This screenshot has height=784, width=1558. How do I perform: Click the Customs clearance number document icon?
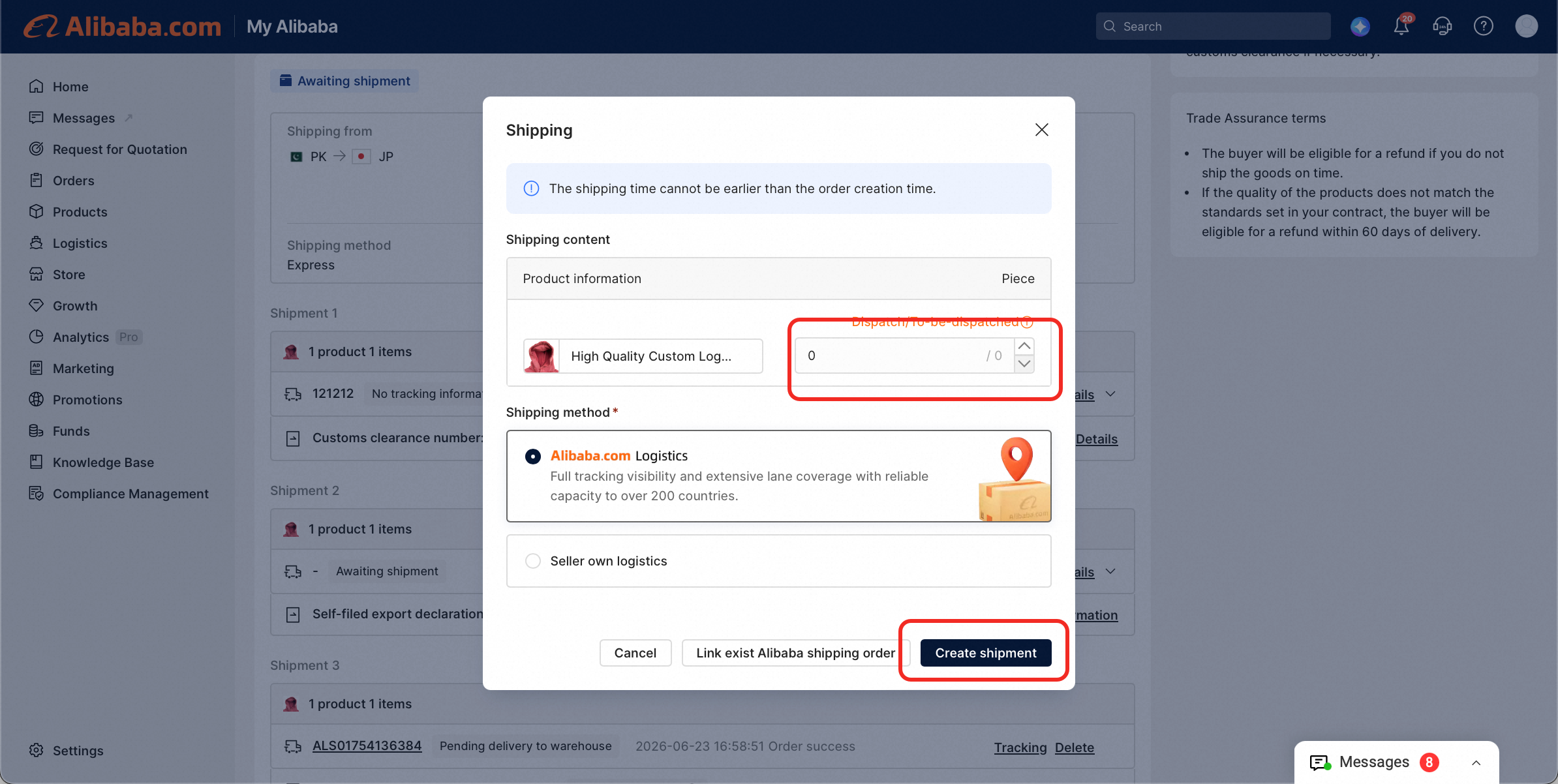click(293, 439)
